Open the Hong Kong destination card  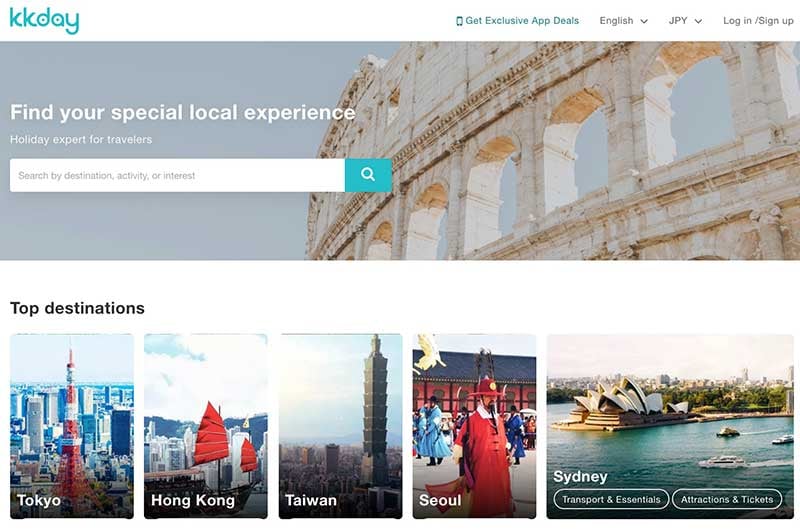tap(206, 426)
